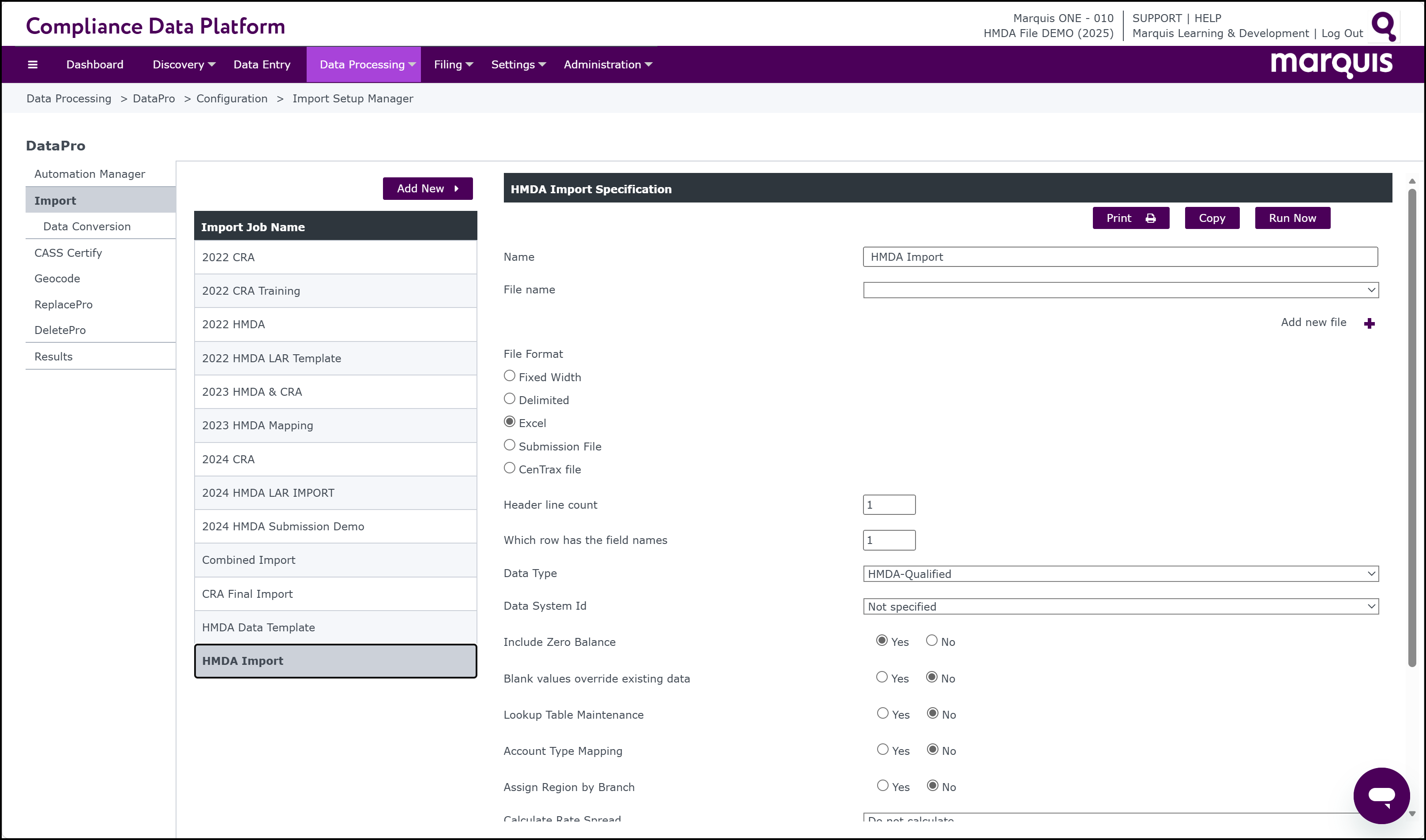
Task: Select the CRA Final Import job
Action: click(335, 594)
